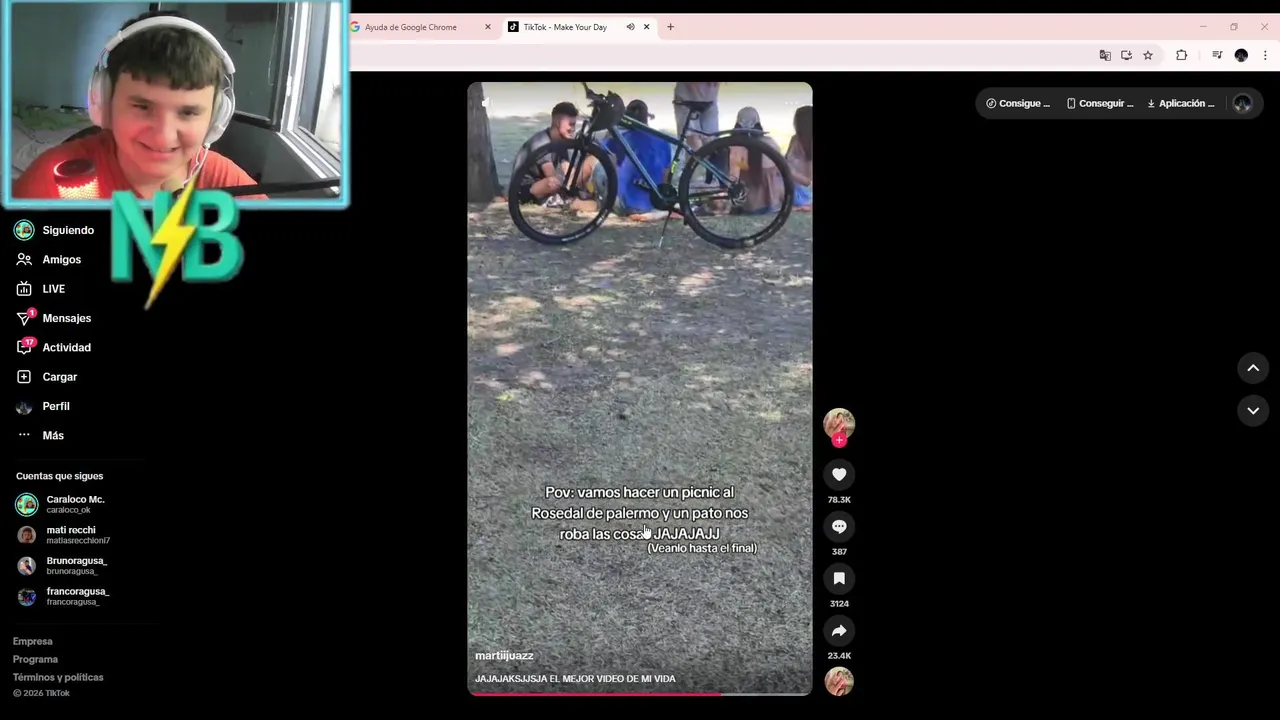Image resolution: width=1280 pixels, height=720 pixels.
Task: Share video using arrow icon
Action: 839,631
